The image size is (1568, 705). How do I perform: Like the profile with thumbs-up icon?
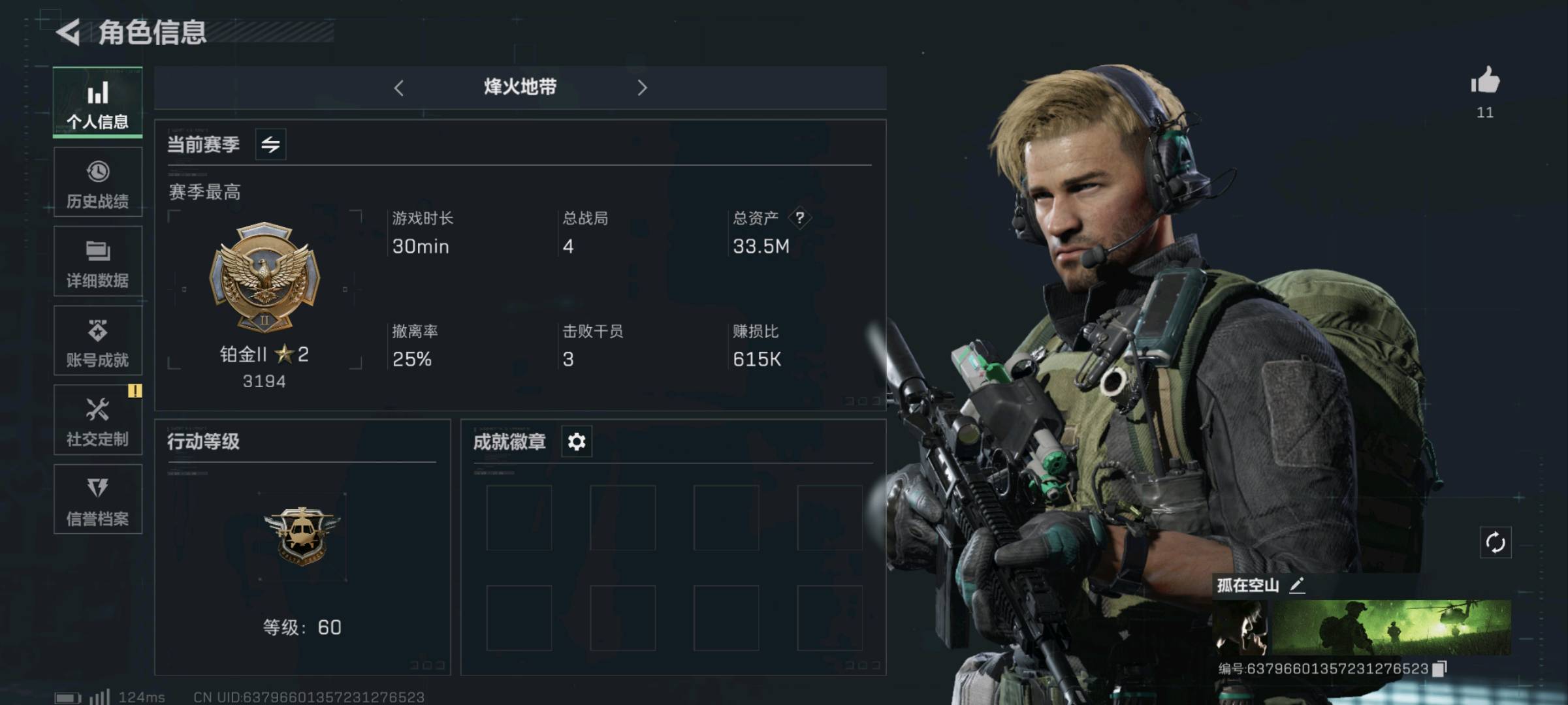pos(1485,81)
